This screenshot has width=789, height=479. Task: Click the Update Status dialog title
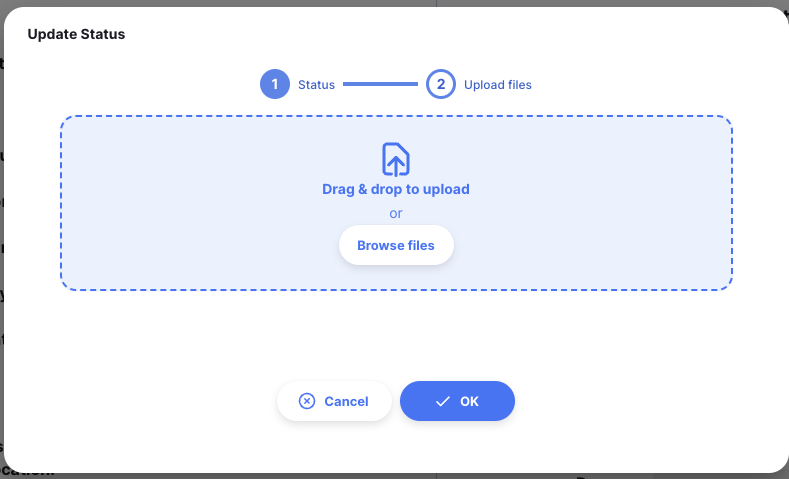coord(76,34)
